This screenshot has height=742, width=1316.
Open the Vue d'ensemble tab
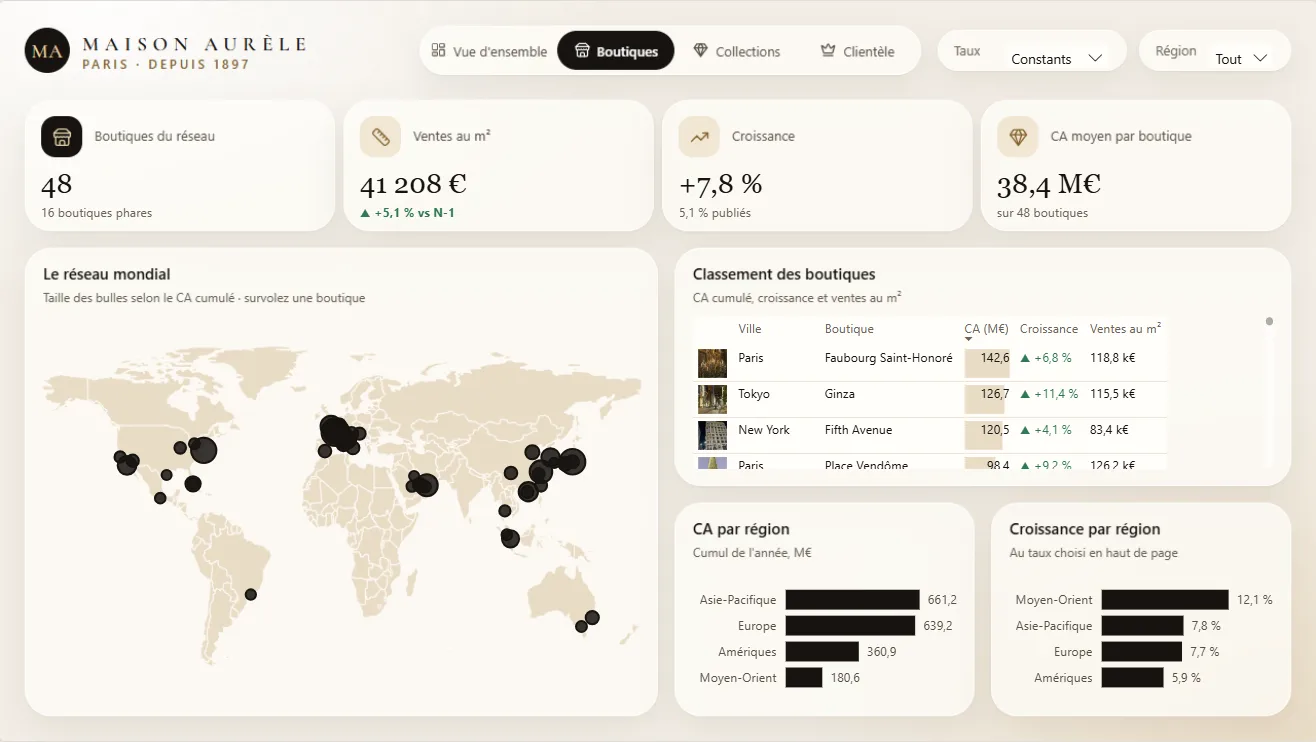(x=489, y=51)
